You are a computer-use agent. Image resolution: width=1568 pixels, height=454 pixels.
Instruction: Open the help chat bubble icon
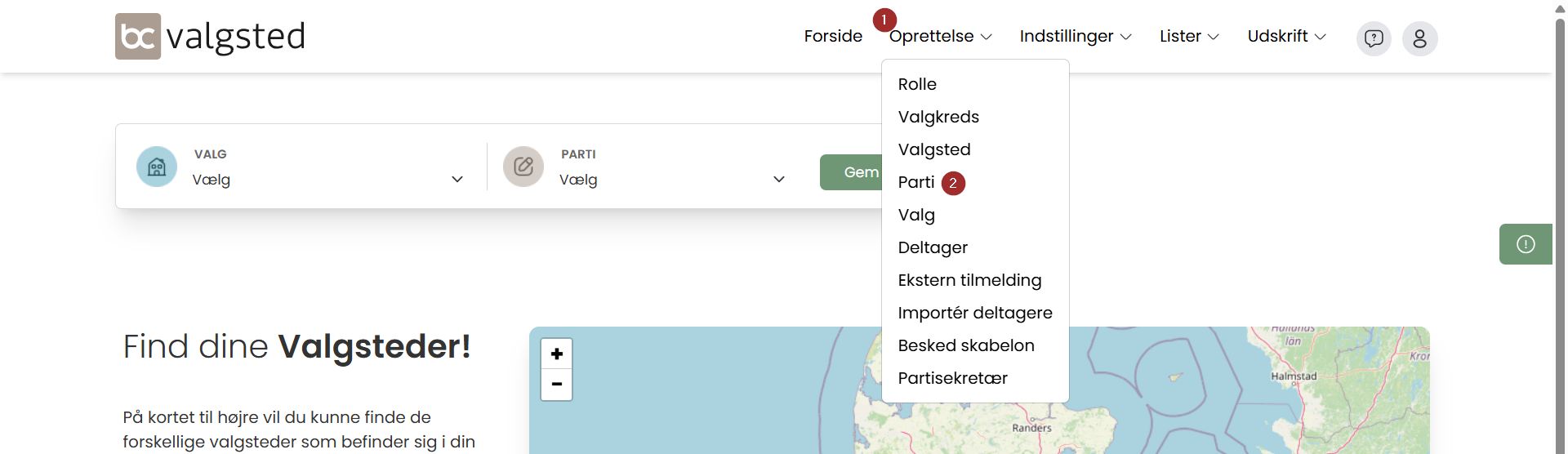(x=1374, y=38)
